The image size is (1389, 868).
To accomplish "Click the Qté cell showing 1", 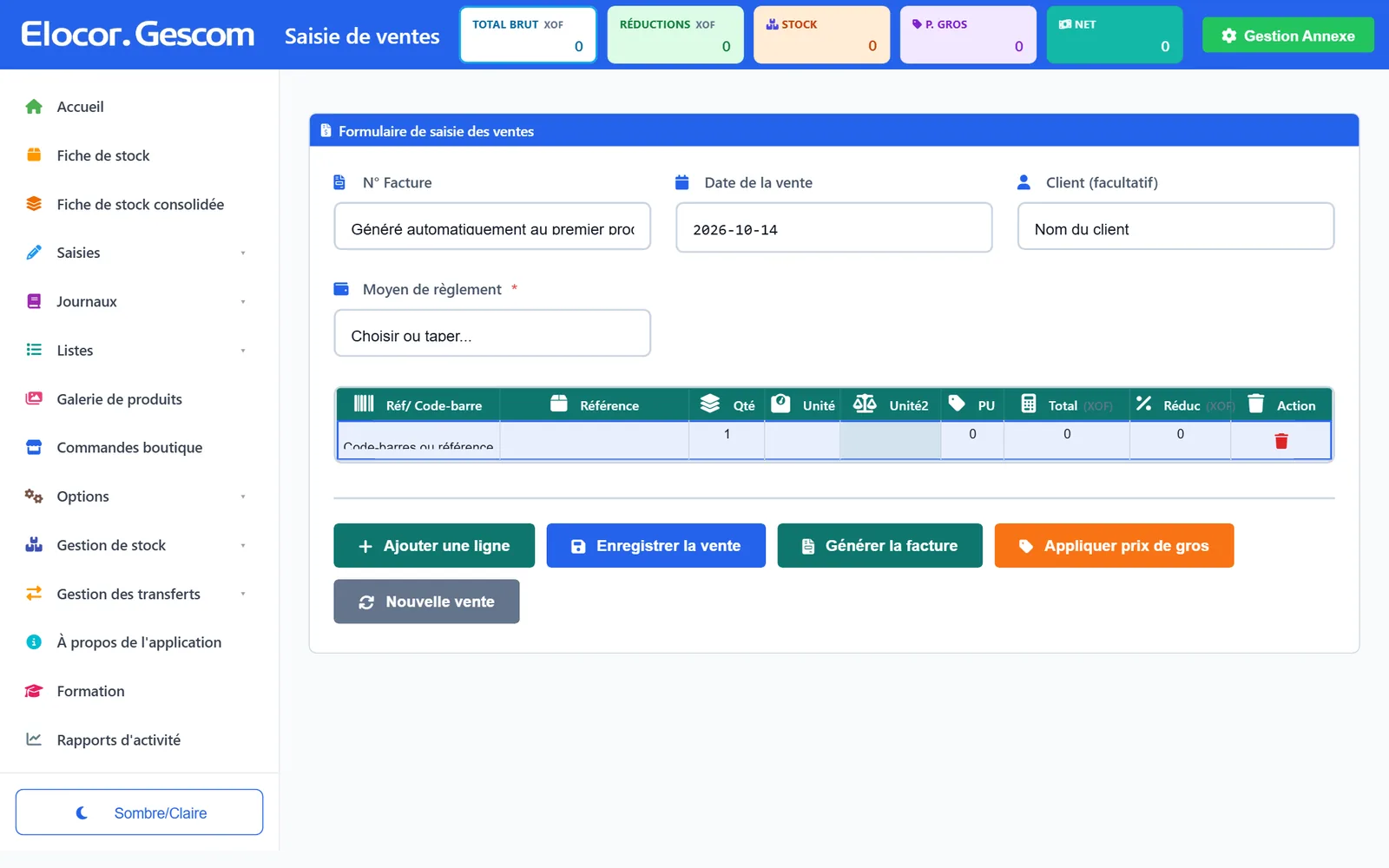I will tap(727, 440).
